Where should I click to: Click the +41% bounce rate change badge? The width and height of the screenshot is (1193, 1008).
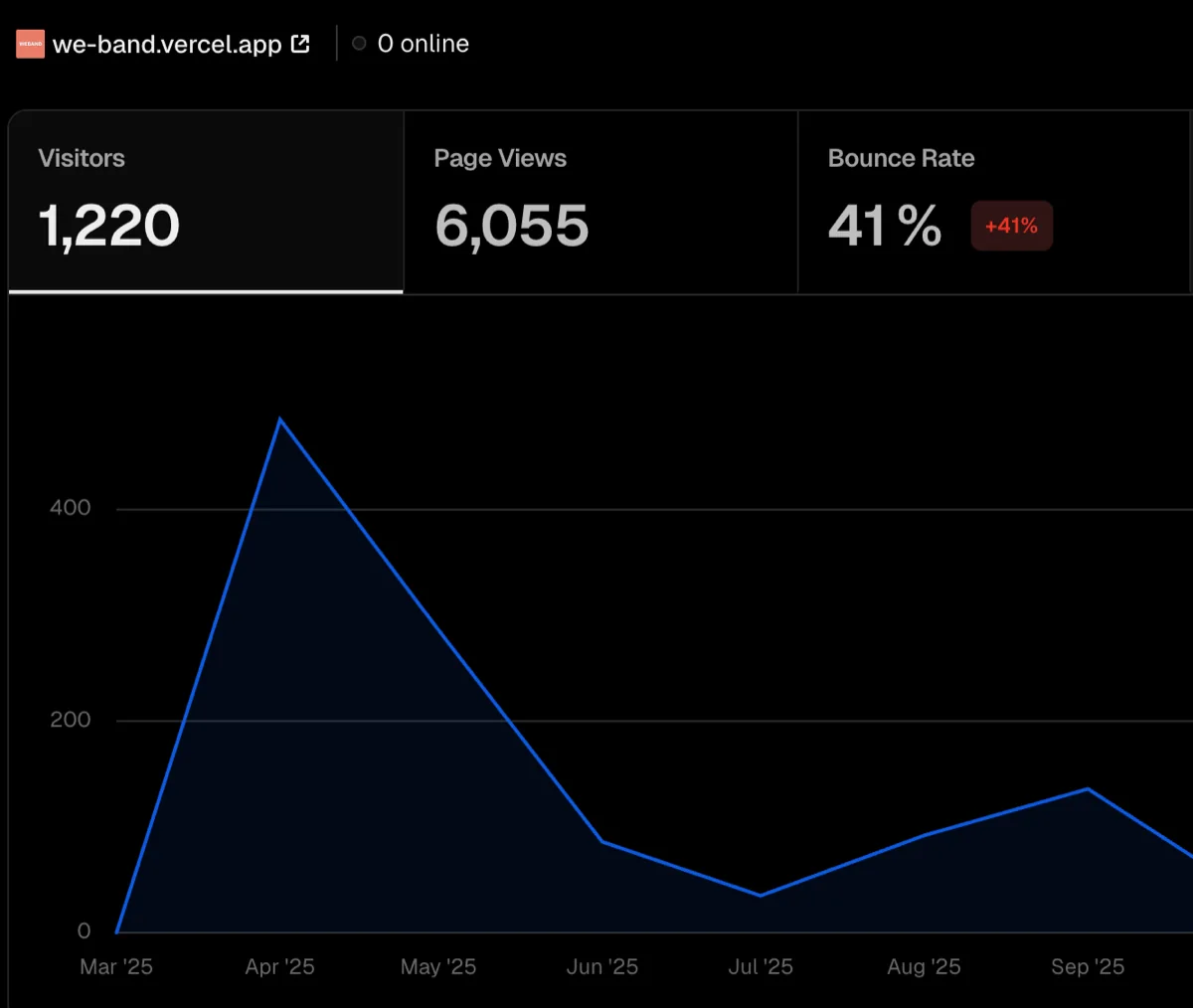click(1011, 226)
